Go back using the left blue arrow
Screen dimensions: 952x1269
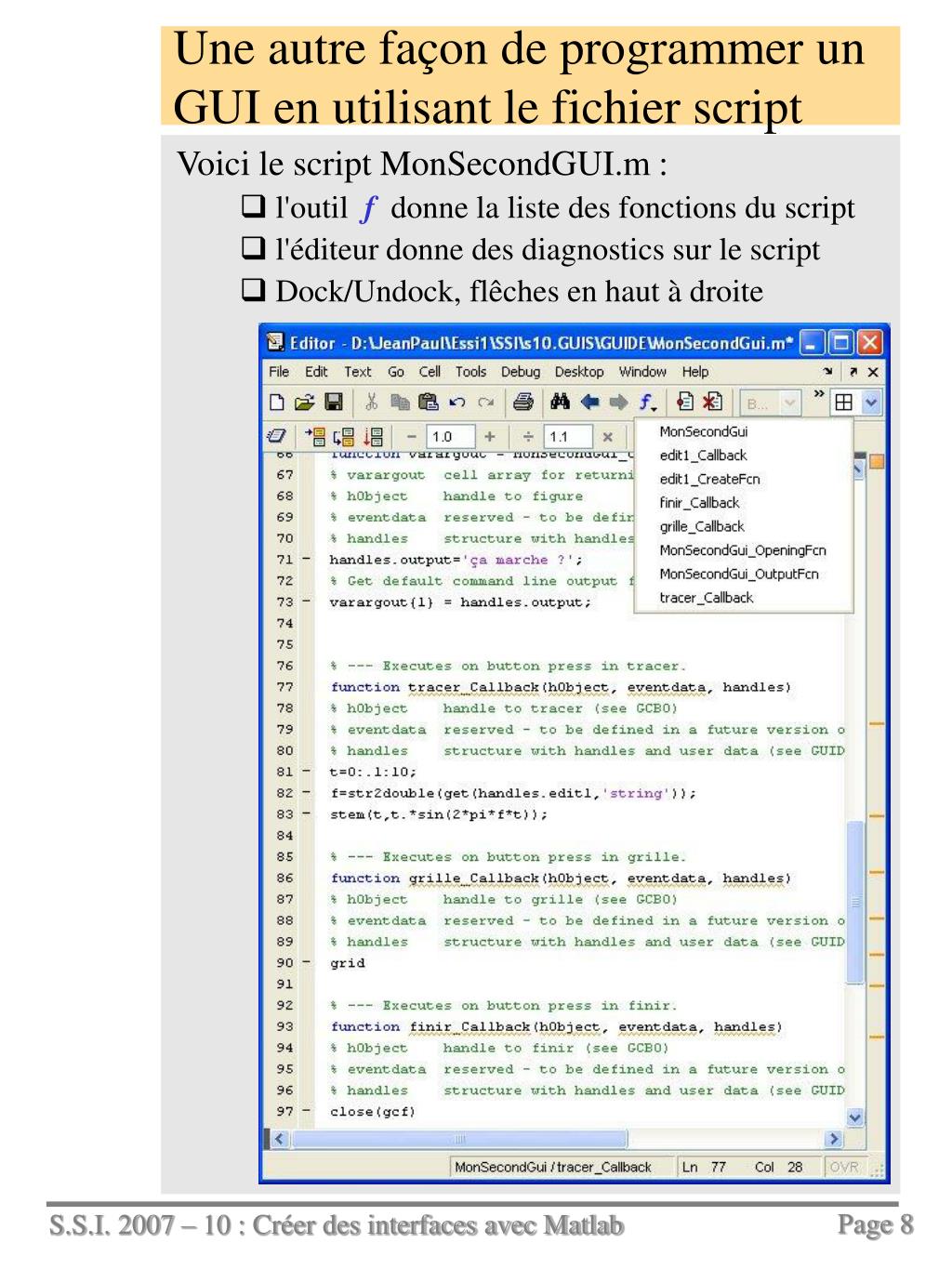click(x=589, y=403)
